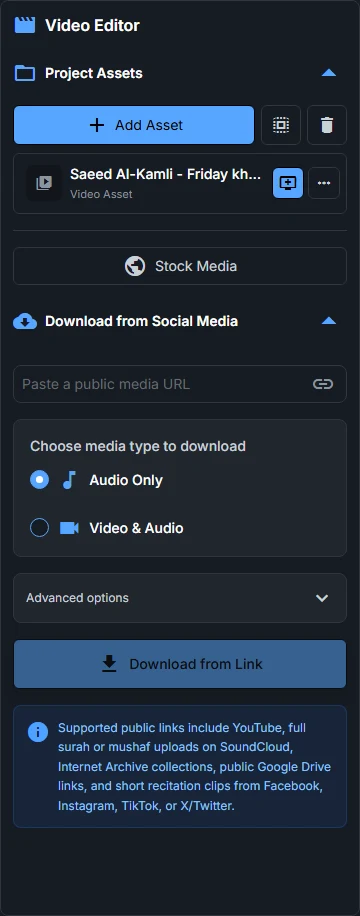Open more options for Saeed Al-Kamli asset

tap(324, 183)
